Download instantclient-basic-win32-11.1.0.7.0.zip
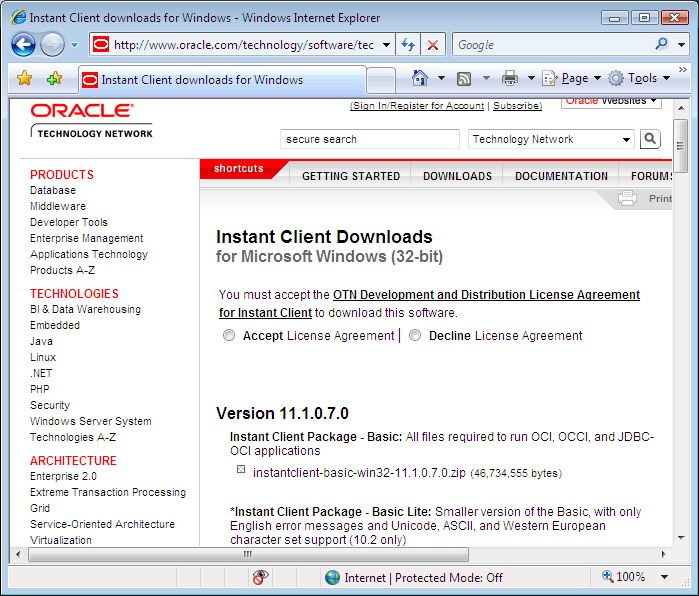This screenshot has width=699, height=596. pos(359,473)
